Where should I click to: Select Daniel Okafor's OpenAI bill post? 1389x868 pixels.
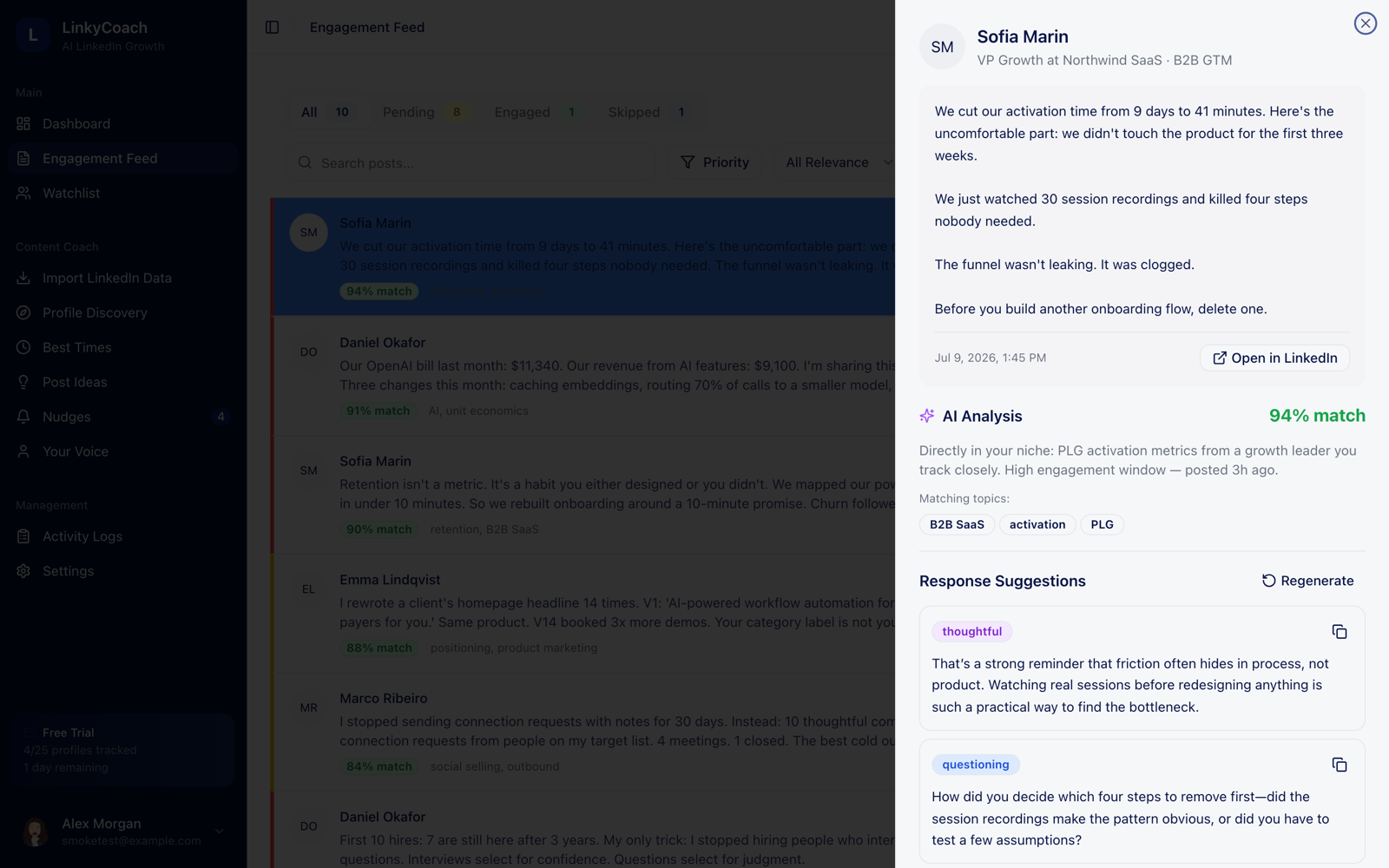[x=583, y=376]
